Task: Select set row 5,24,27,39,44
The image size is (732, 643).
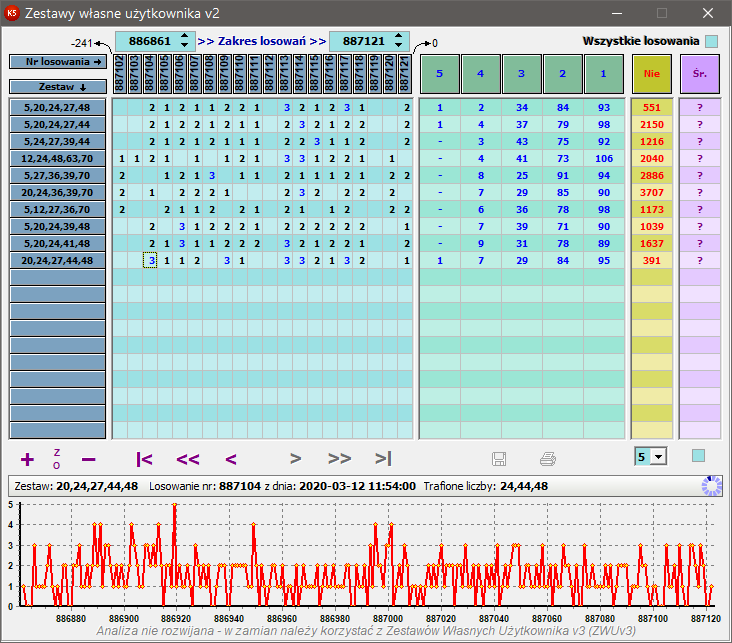Action: click(x=57, y=141)
